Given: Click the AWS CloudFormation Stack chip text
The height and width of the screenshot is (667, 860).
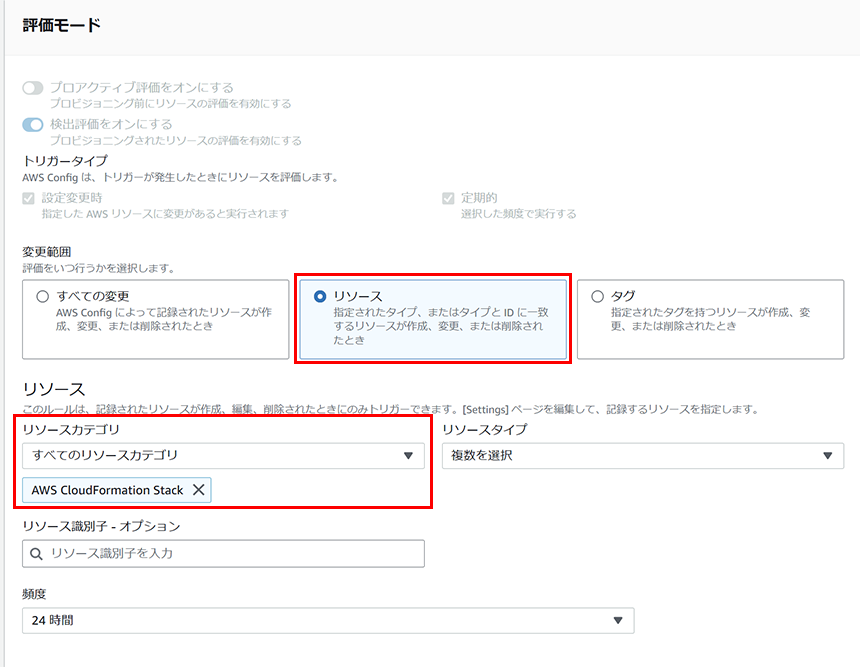Looking at the screenshot, I should click(x=108, y=490).
